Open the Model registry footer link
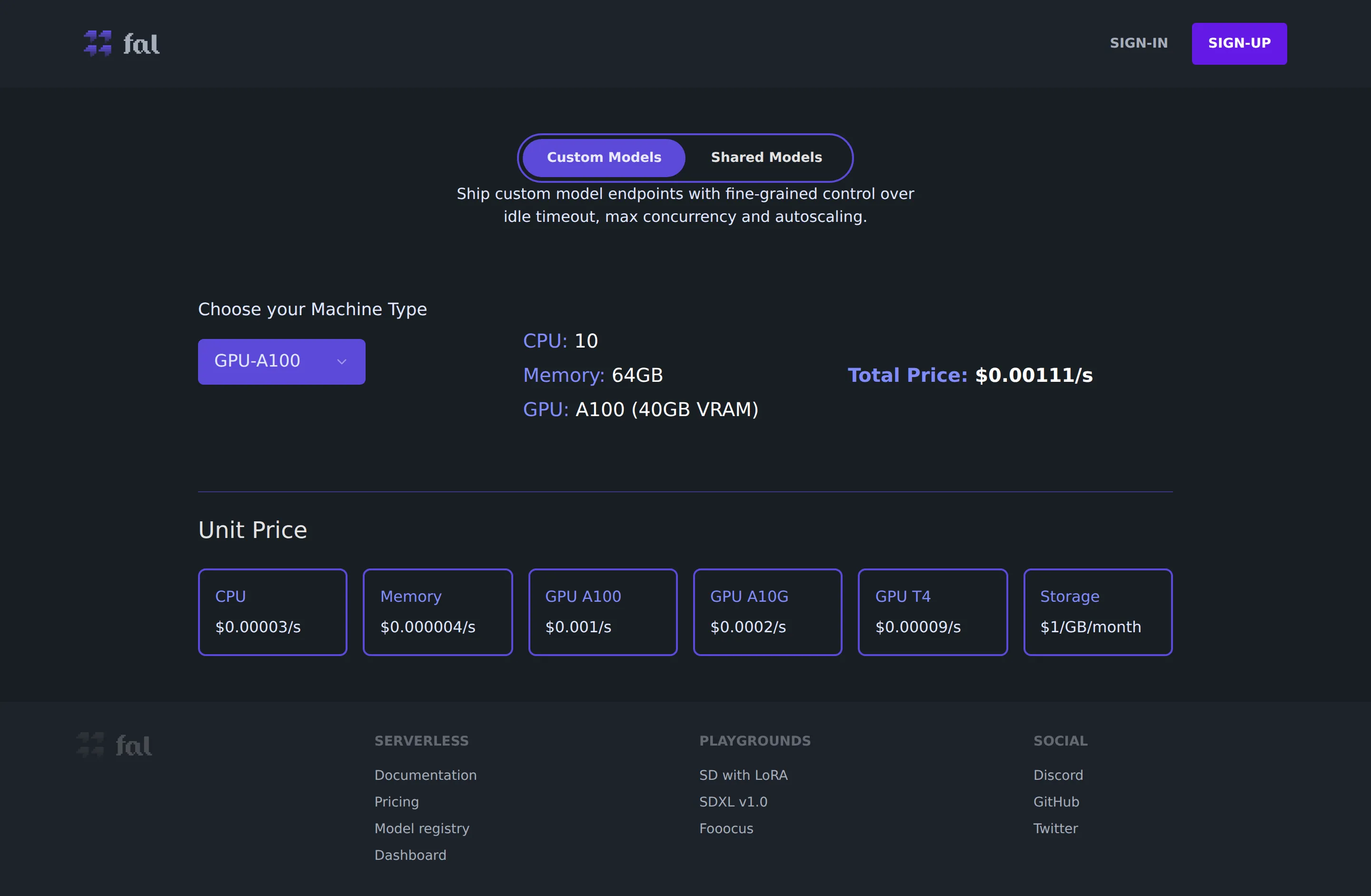 pos(422,828)
